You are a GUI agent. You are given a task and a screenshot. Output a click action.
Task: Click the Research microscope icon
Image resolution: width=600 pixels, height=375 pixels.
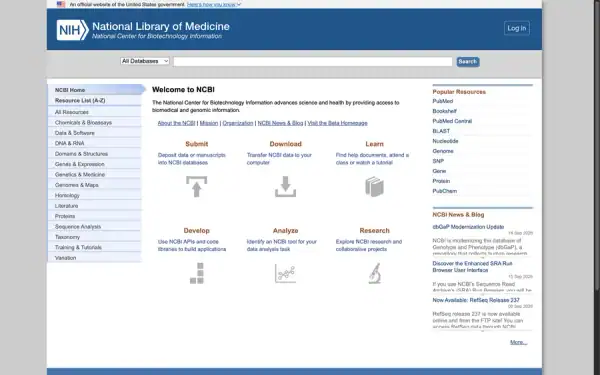tap(375, 273)
